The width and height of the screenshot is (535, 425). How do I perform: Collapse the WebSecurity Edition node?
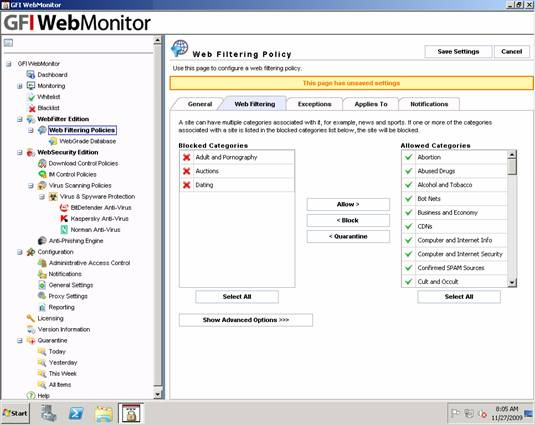point(20,152)
